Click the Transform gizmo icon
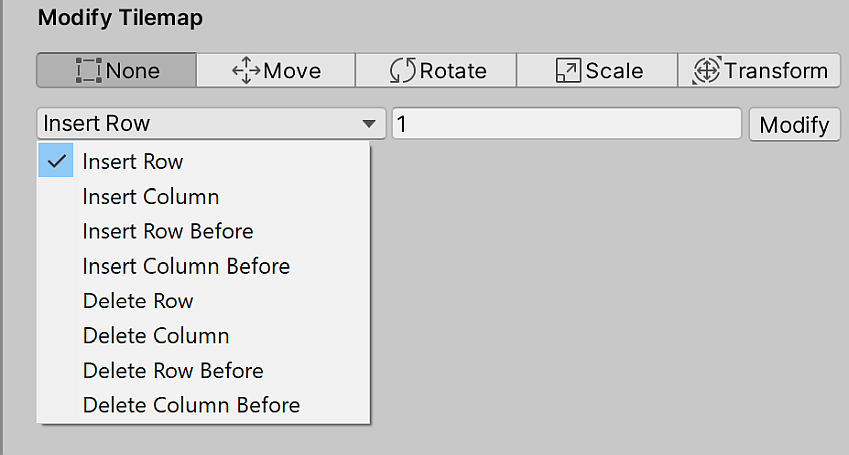The image size is (849, 455). coord(706,71)
